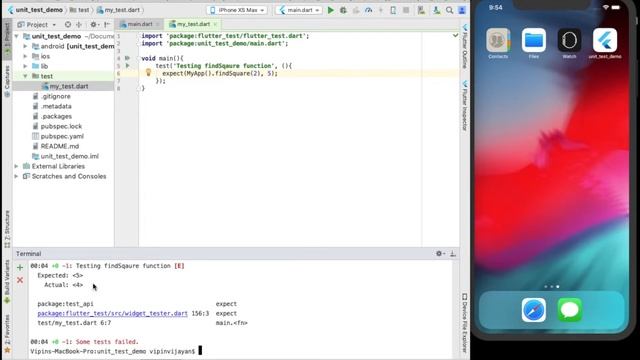Image resolution: width=640 pixels, height=360 pixels.
Task: Select unit_test_demo.iml in the project tree
Action: click(x=64, y=156)
